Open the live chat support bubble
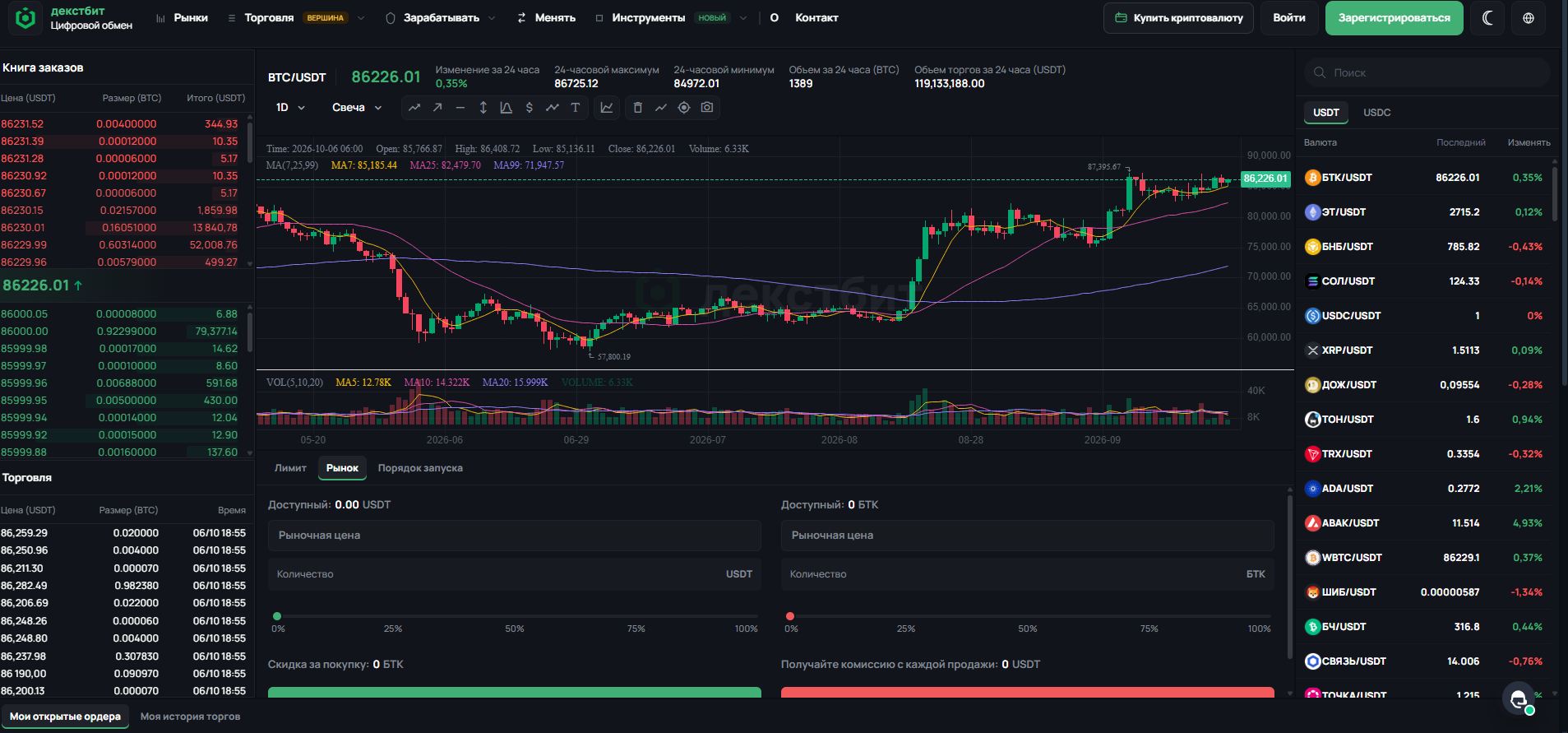Viewport: 1568px width, 733px height. point(1519,698)
